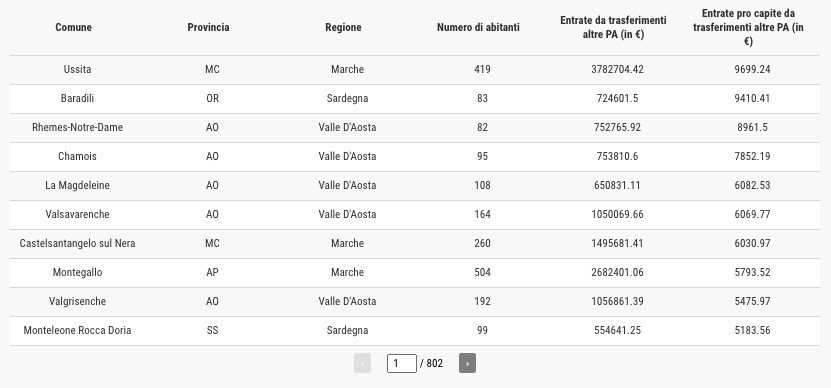Click the previous page arrow button

pos(362,363)
